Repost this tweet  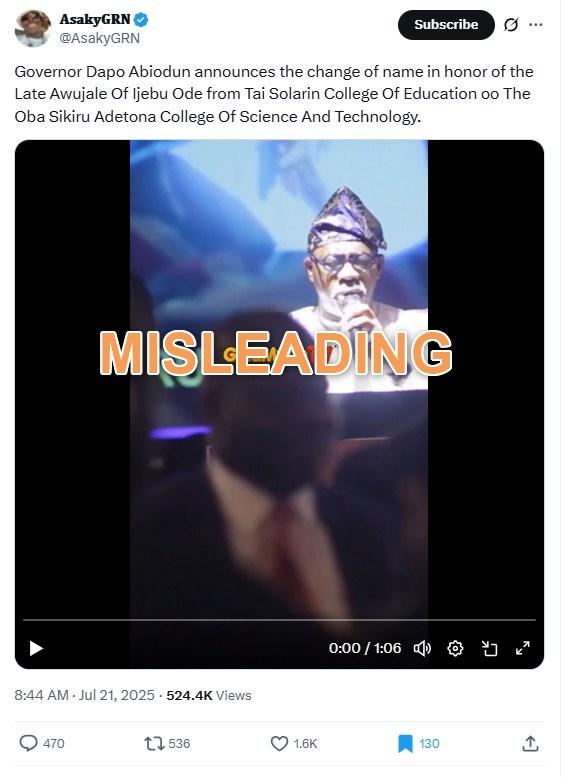(x=167, y=743)
